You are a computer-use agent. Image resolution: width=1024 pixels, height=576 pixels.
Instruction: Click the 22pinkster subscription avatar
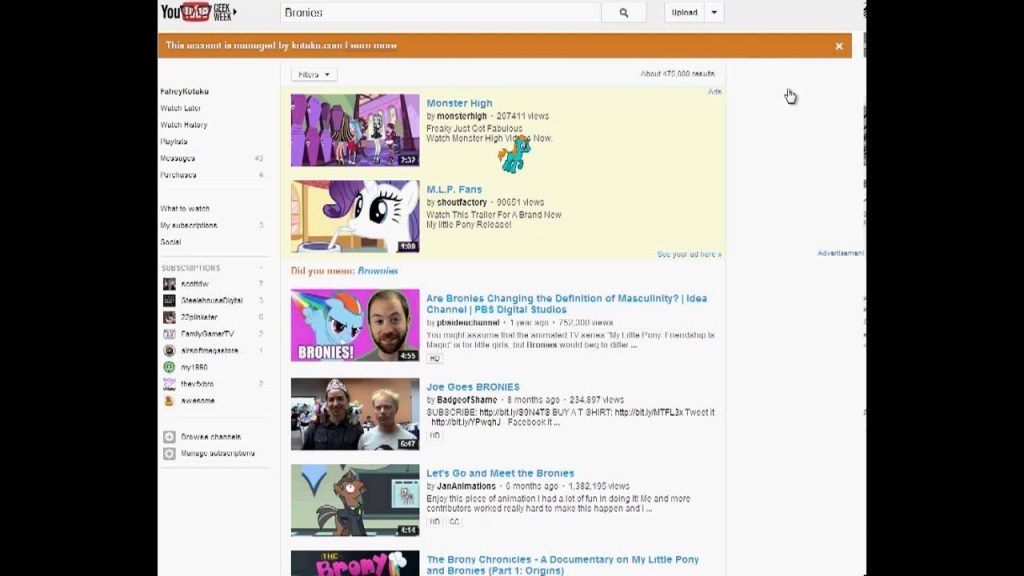pyautogui.click(x=169, y=317)
